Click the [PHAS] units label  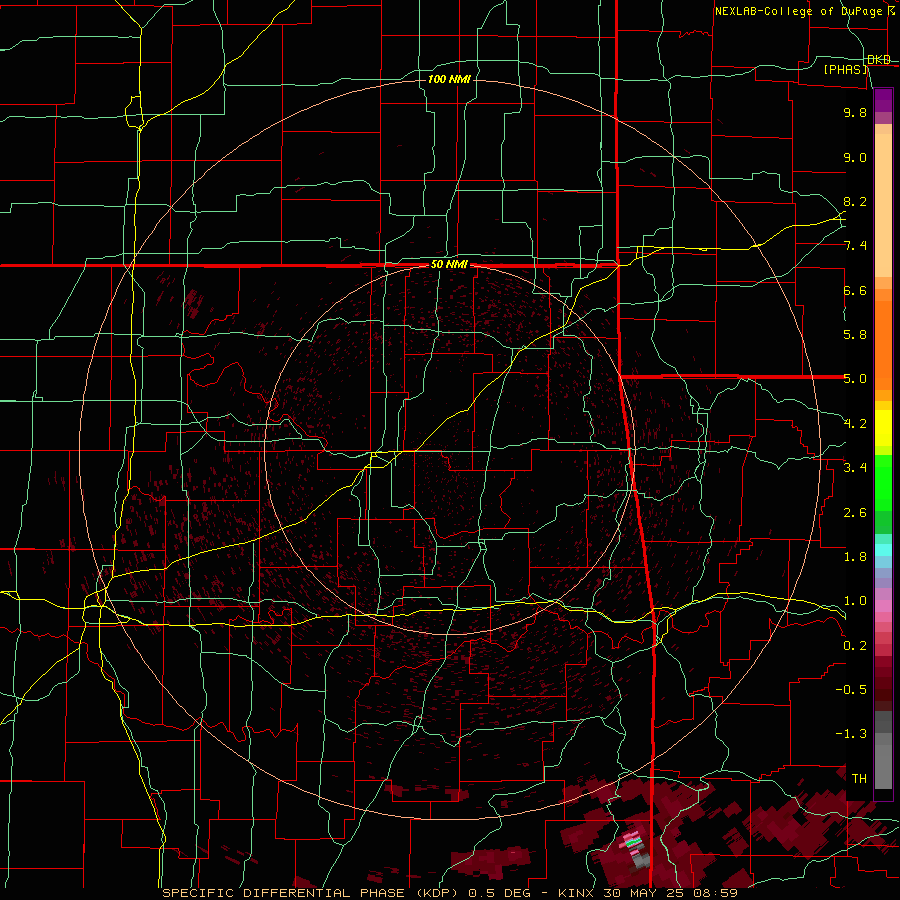(x=845, y=69)
